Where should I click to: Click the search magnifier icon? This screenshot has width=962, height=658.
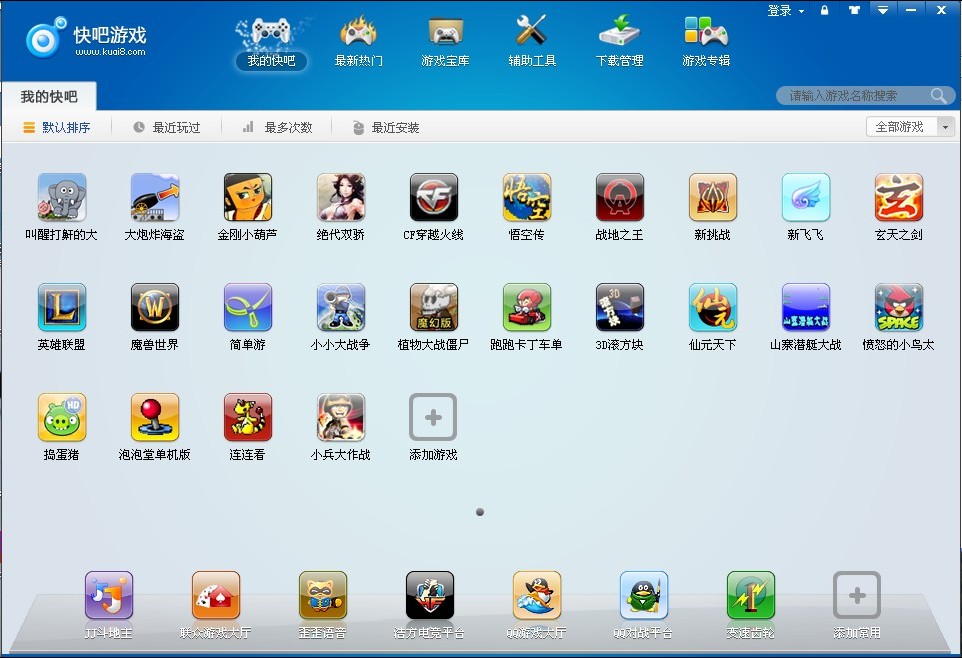938,95
